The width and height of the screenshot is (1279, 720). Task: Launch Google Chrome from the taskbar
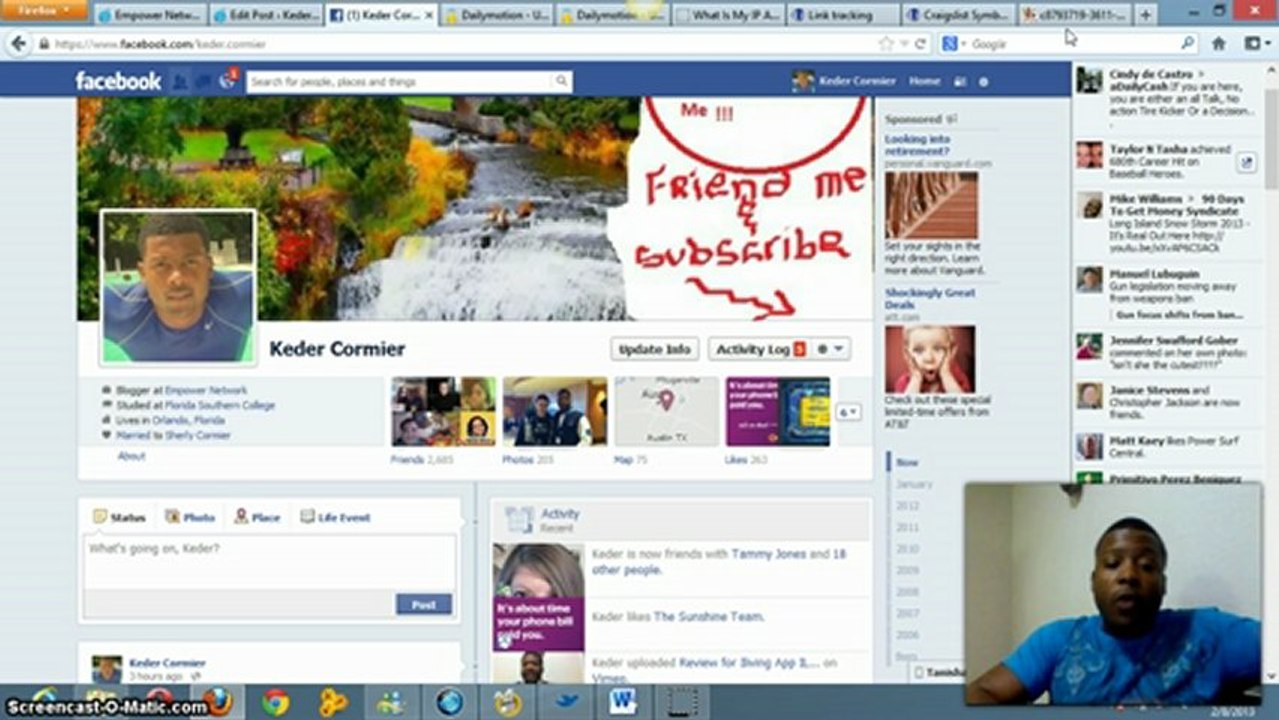[276, 703]
